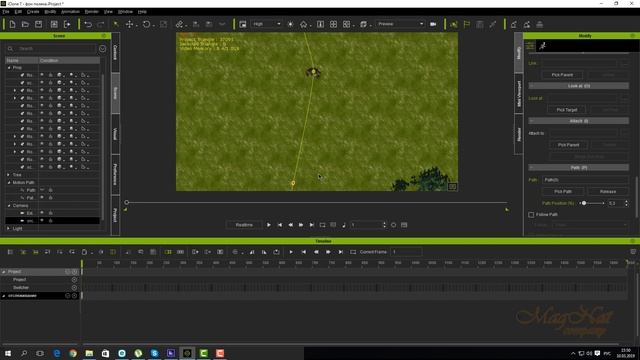Adjust the Path Position slider handle
This screenshot has height=360, width=640.
point(584,203)
